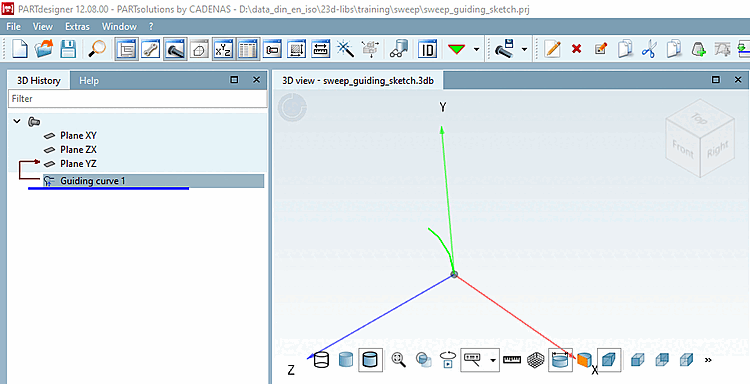
Task: Expand view toolbar overflow chevron
Action: pos(708,360)
